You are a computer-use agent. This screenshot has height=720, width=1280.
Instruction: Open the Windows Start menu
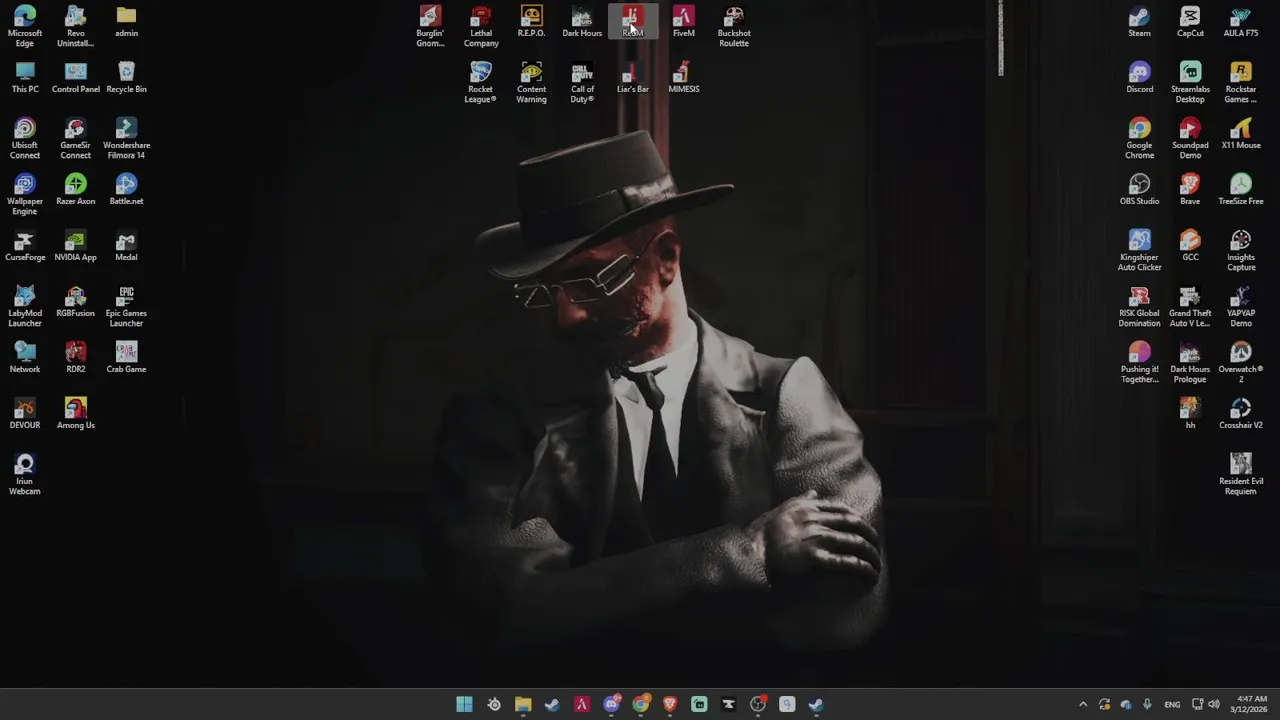tap(464, 704)
